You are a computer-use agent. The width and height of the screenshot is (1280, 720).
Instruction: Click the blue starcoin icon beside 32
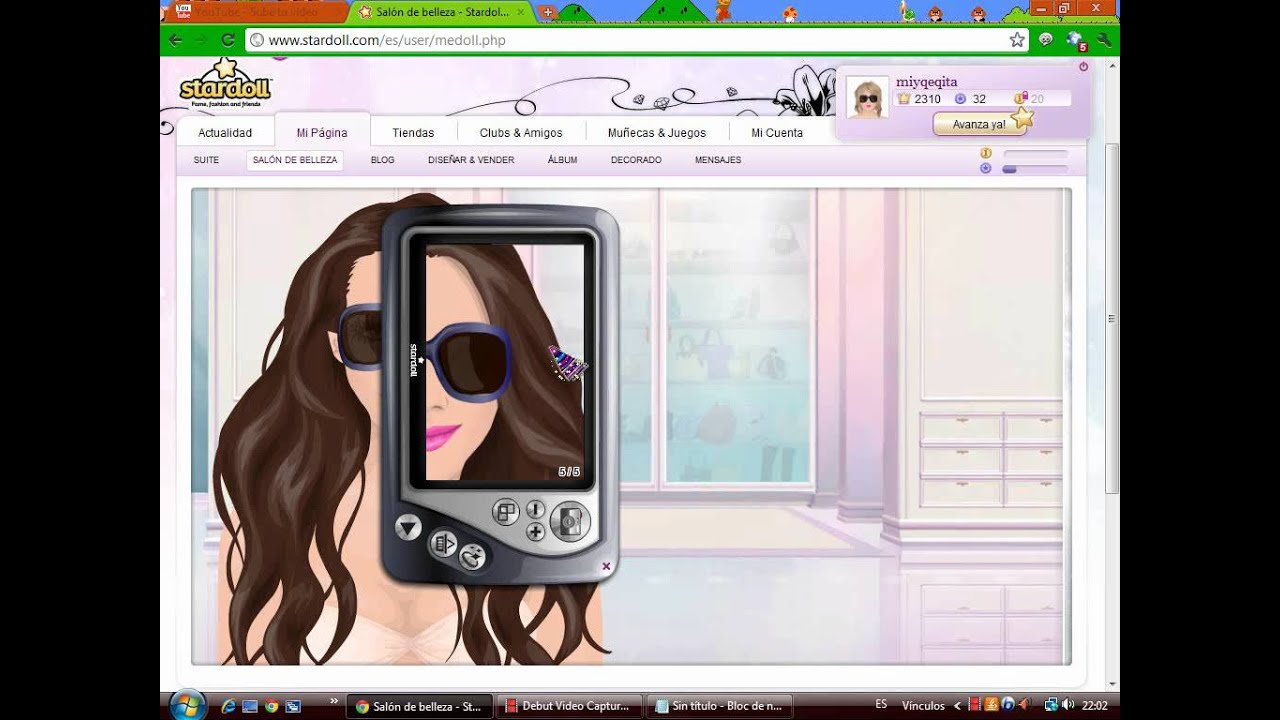coord(961,99)
